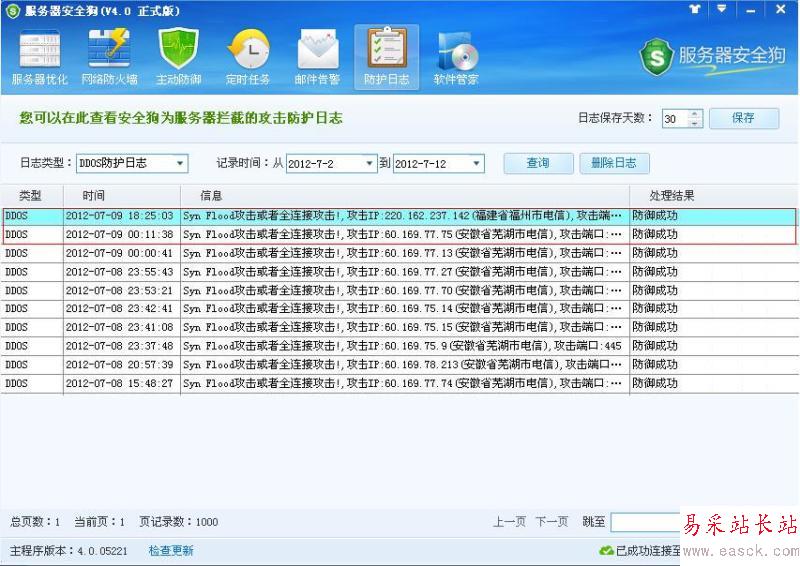Click the 服务器安全狗 brand logo at the top right
The image size is (800, 566).
pos(712,56)
